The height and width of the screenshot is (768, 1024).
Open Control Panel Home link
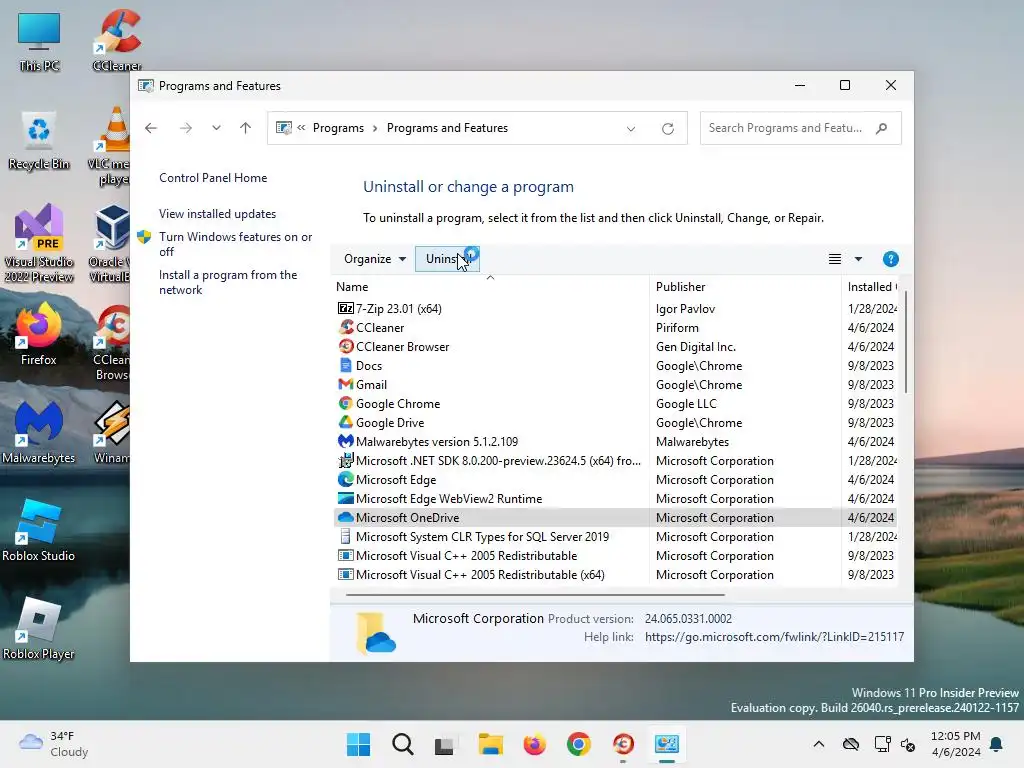213,178
